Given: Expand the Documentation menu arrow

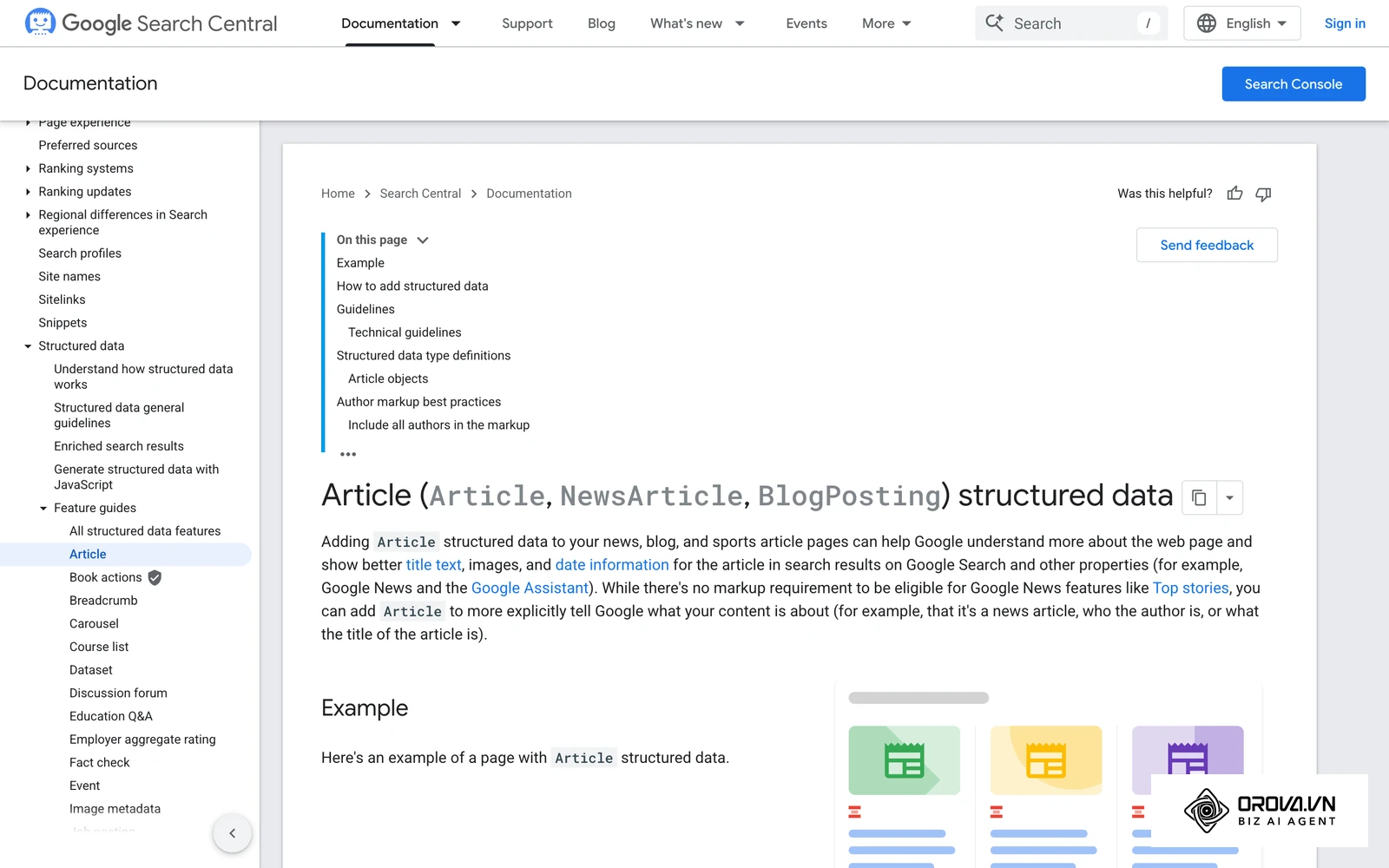Looking at the screenshot, I should coord(456,23).
